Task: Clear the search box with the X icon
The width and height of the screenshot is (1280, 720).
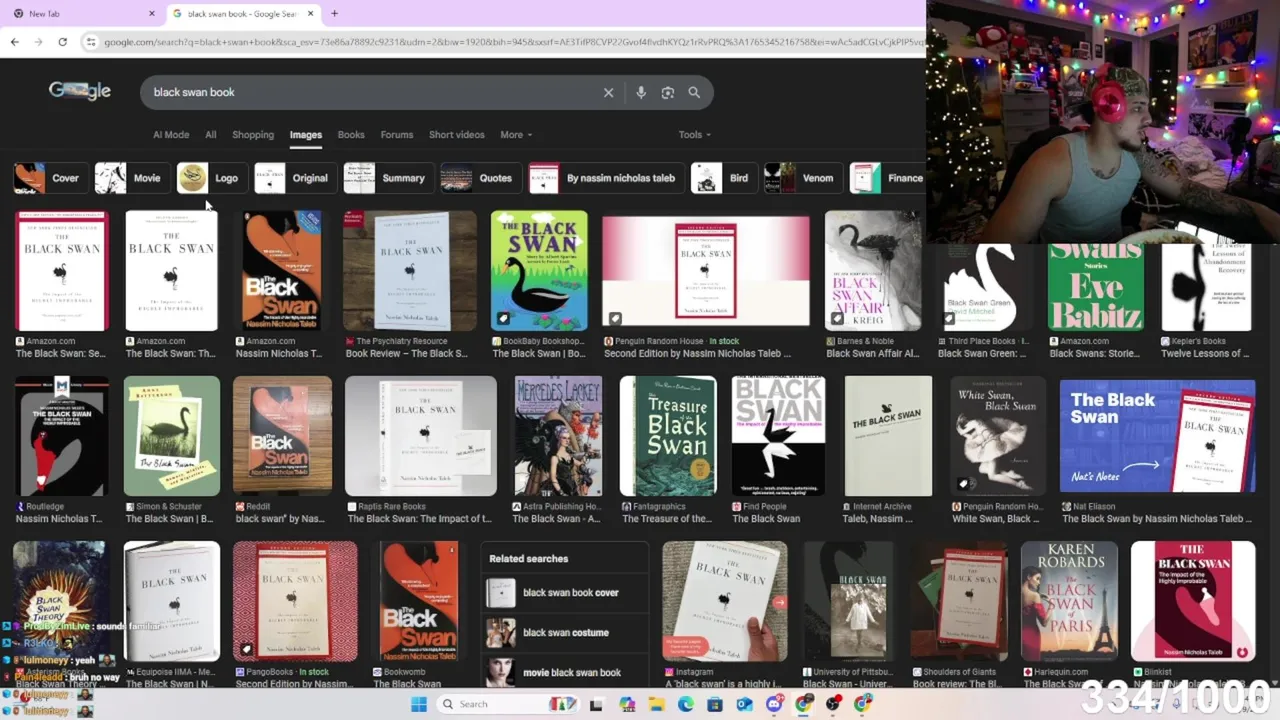Action: (608, 92)
